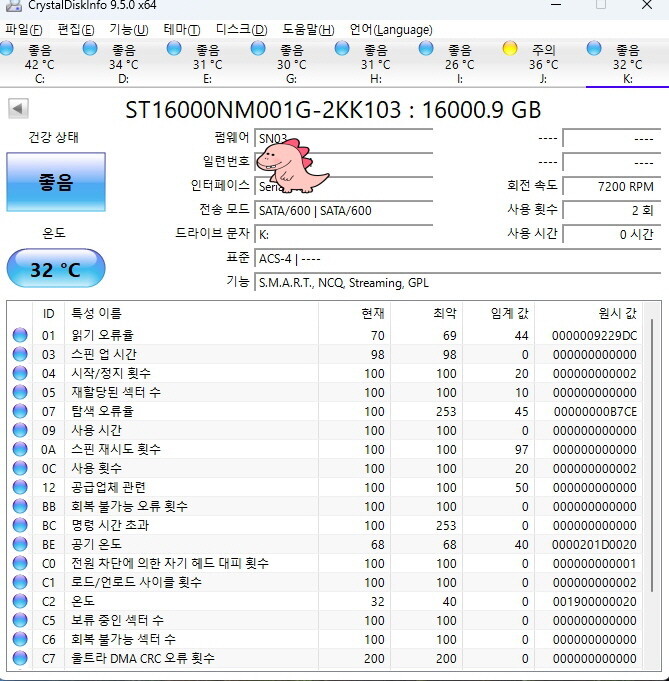Open the 파일(F) menu
This screenshot has height=681, width=669.
23,30
